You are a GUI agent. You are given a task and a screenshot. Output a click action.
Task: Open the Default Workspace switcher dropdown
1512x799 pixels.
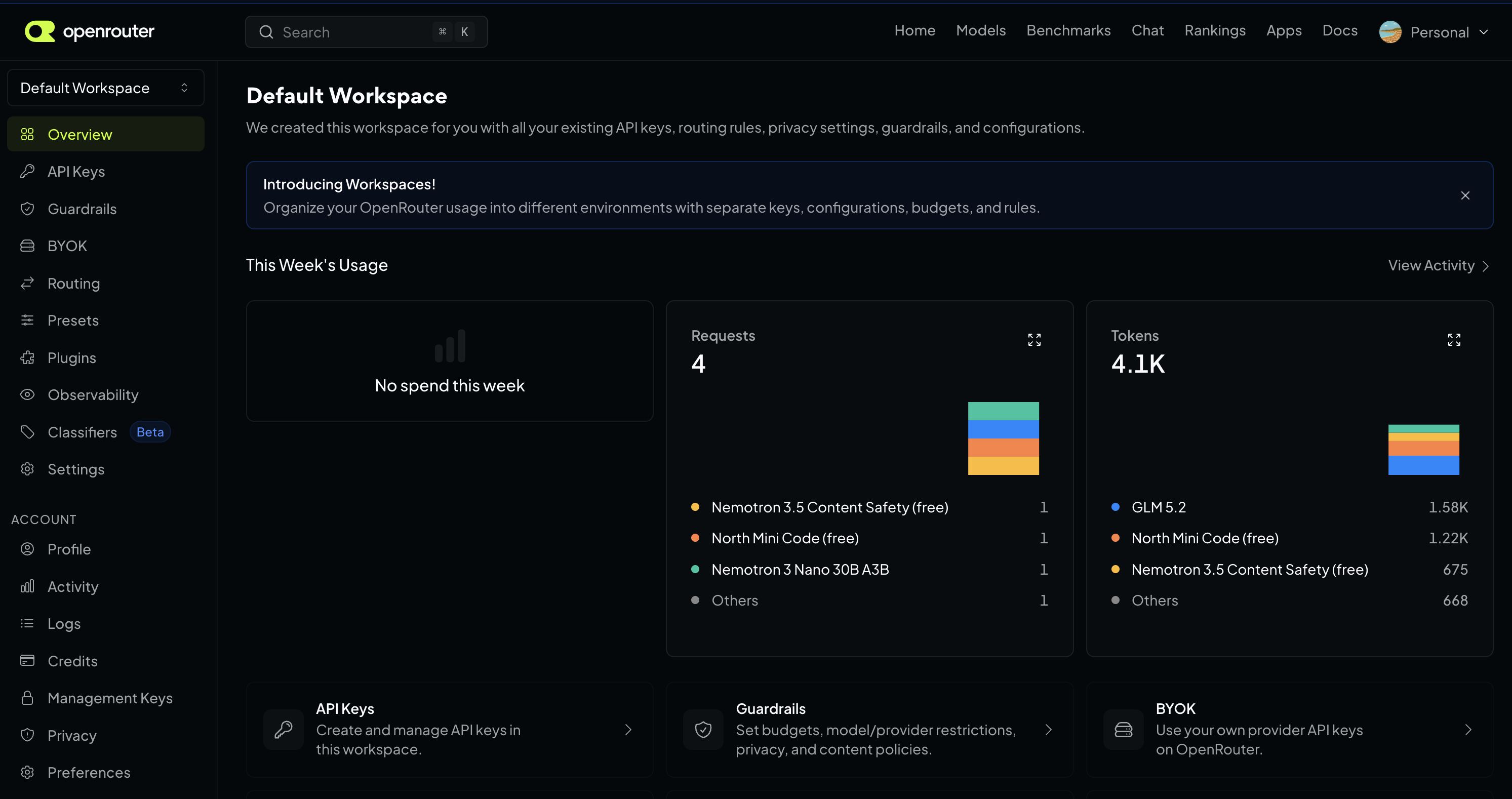coord(106,88)
